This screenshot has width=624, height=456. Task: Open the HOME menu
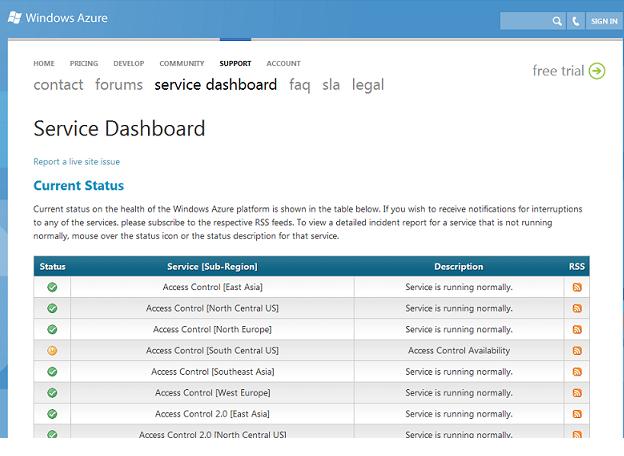[44, 63]
